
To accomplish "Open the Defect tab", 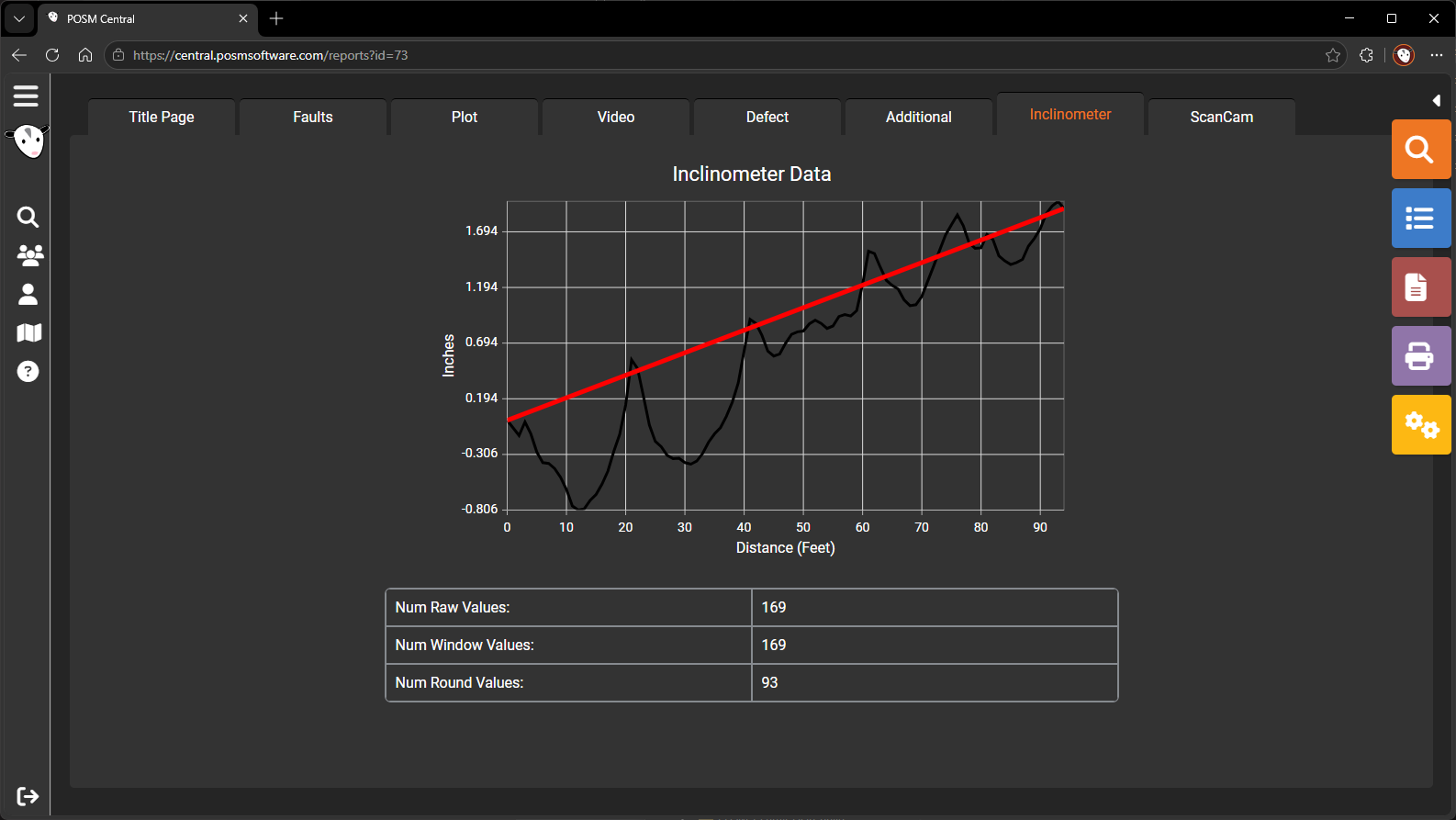I will [x=767, y=117].
